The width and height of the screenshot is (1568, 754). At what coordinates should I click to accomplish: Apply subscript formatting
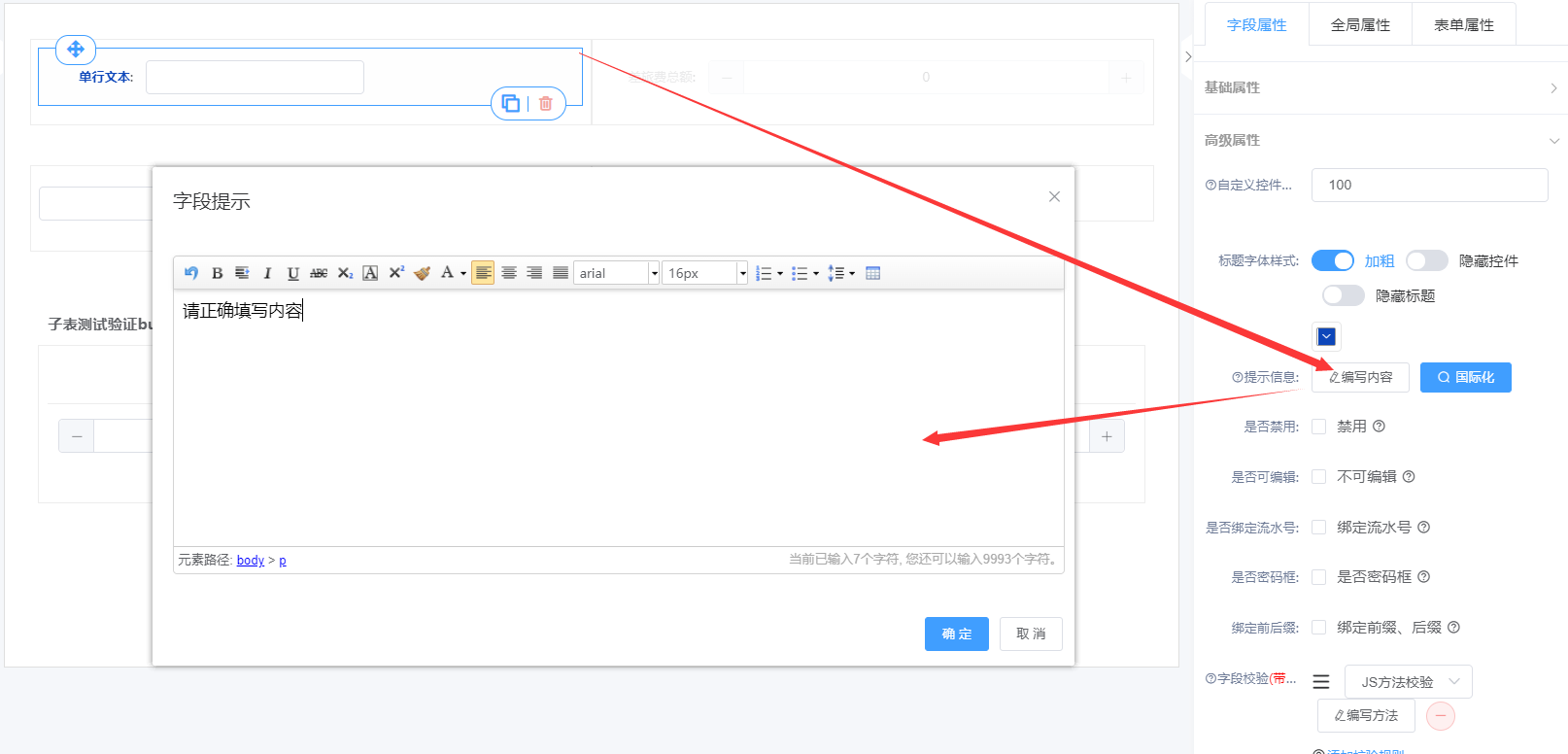click(x=345, y=273)
